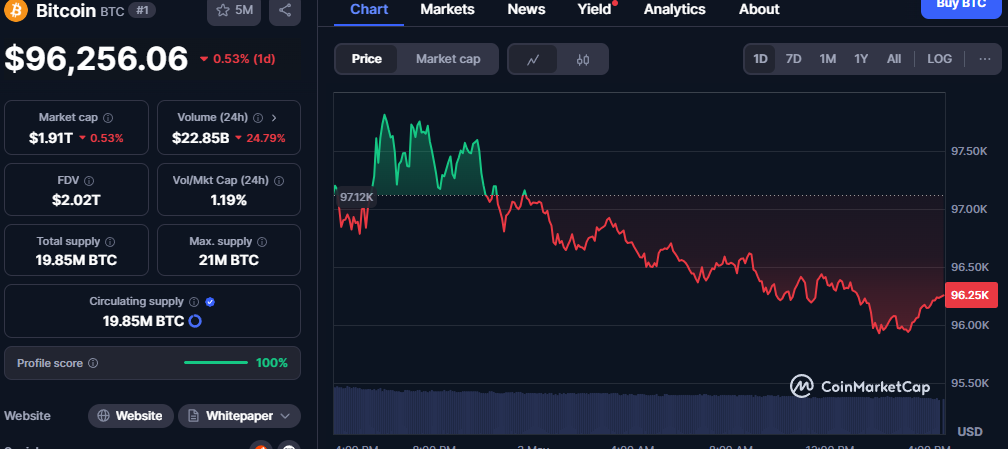This screenshot has width=1008, height=449.
Task: Show Total supply info icon
Action: tap(110, 242)
